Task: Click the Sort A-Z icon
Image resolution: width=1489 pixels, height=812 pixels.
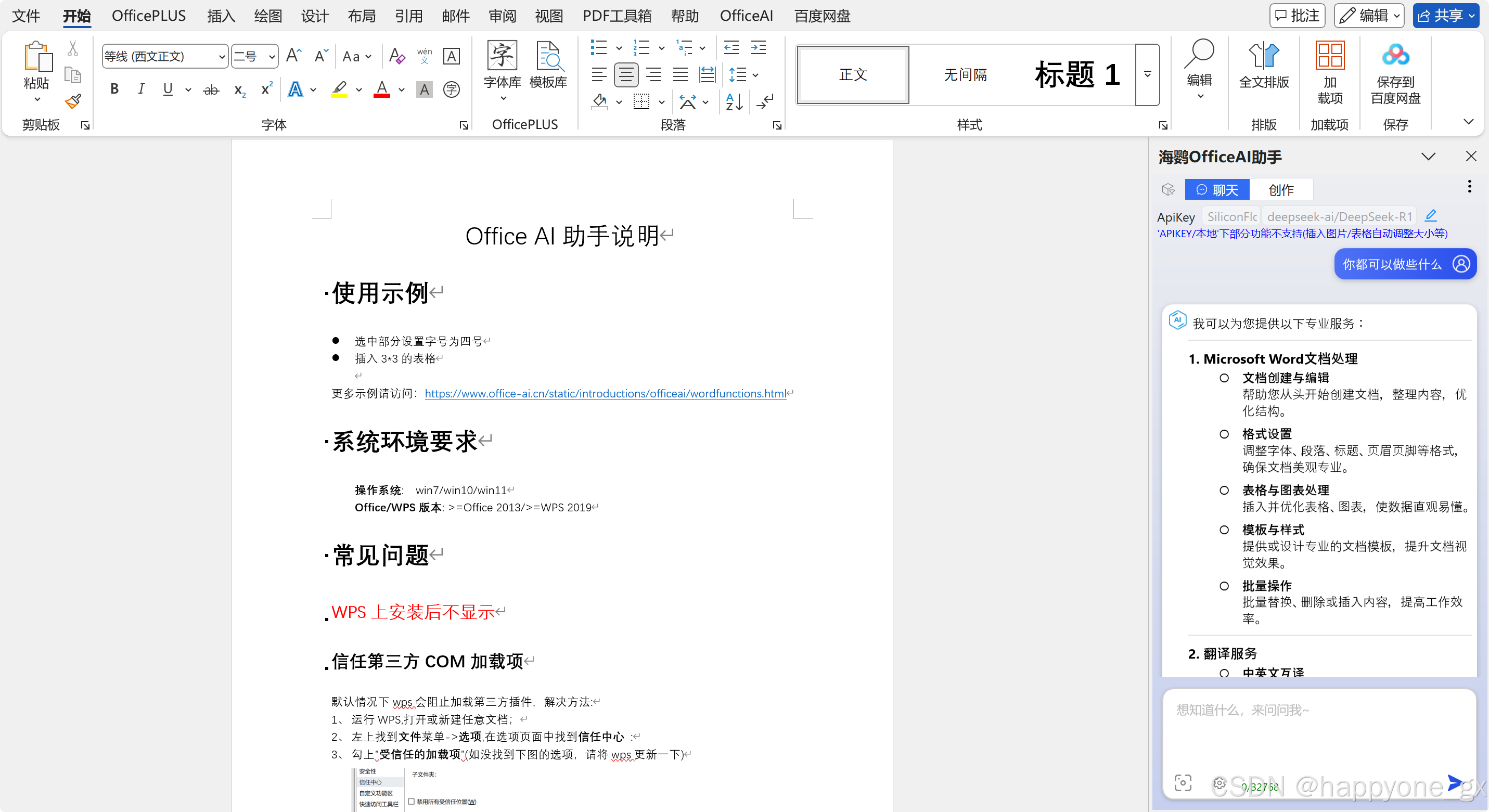Action: coord(734,102)
